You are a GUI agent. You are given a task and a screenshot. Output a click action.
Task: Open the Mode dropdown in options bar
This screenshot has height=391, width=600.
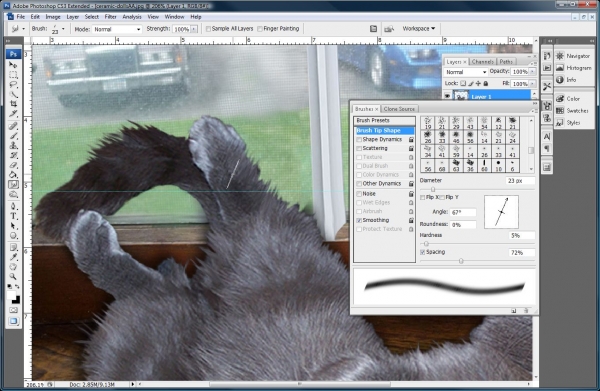click(x=117, y=29)
